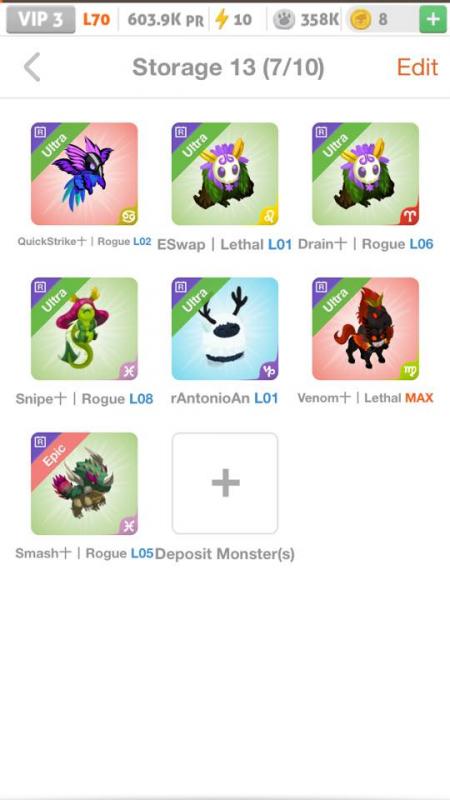The image size is (450, 800).
Task: Tap the Deposit Monster(s) plus box
Action: click(x=225, y=484)
